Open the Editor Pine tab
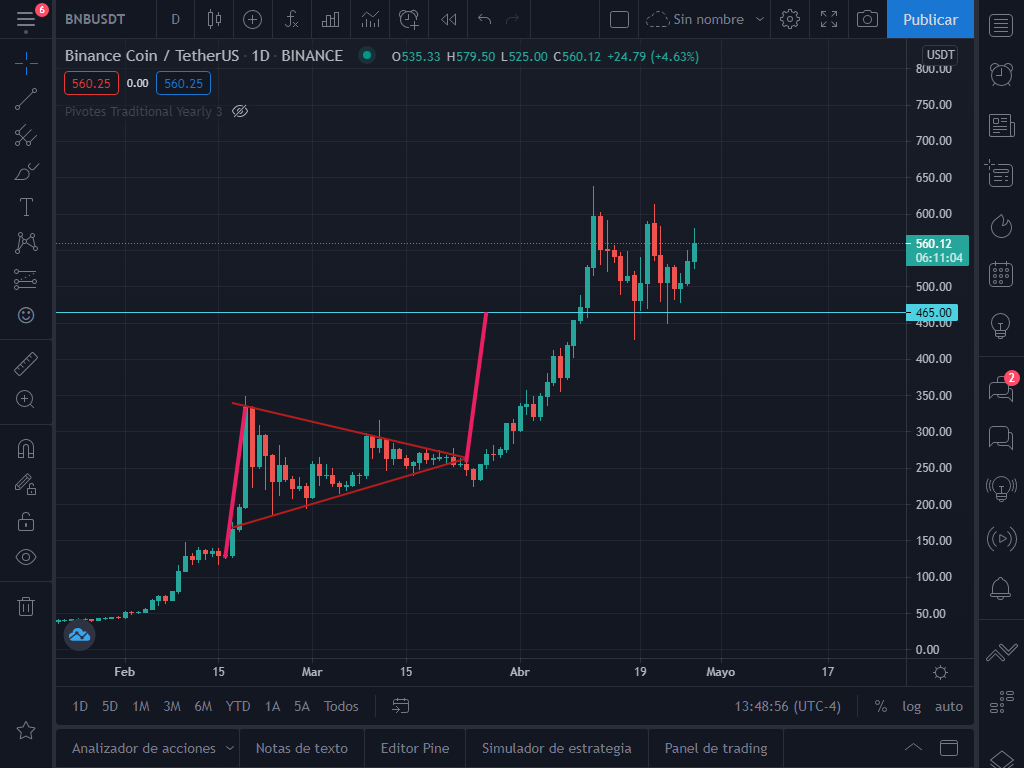The image size is (1024, 768). 415,748
